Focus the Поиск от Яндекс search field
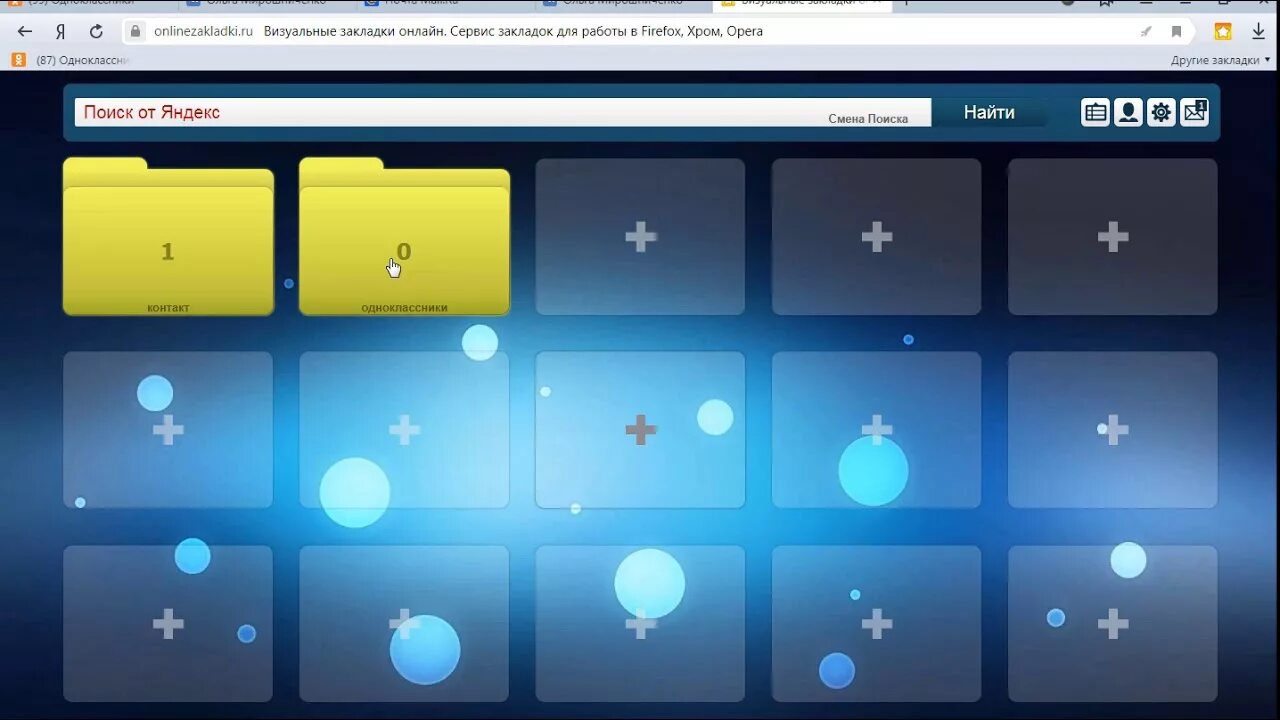 pyautogui.click(x=503, y=112)
